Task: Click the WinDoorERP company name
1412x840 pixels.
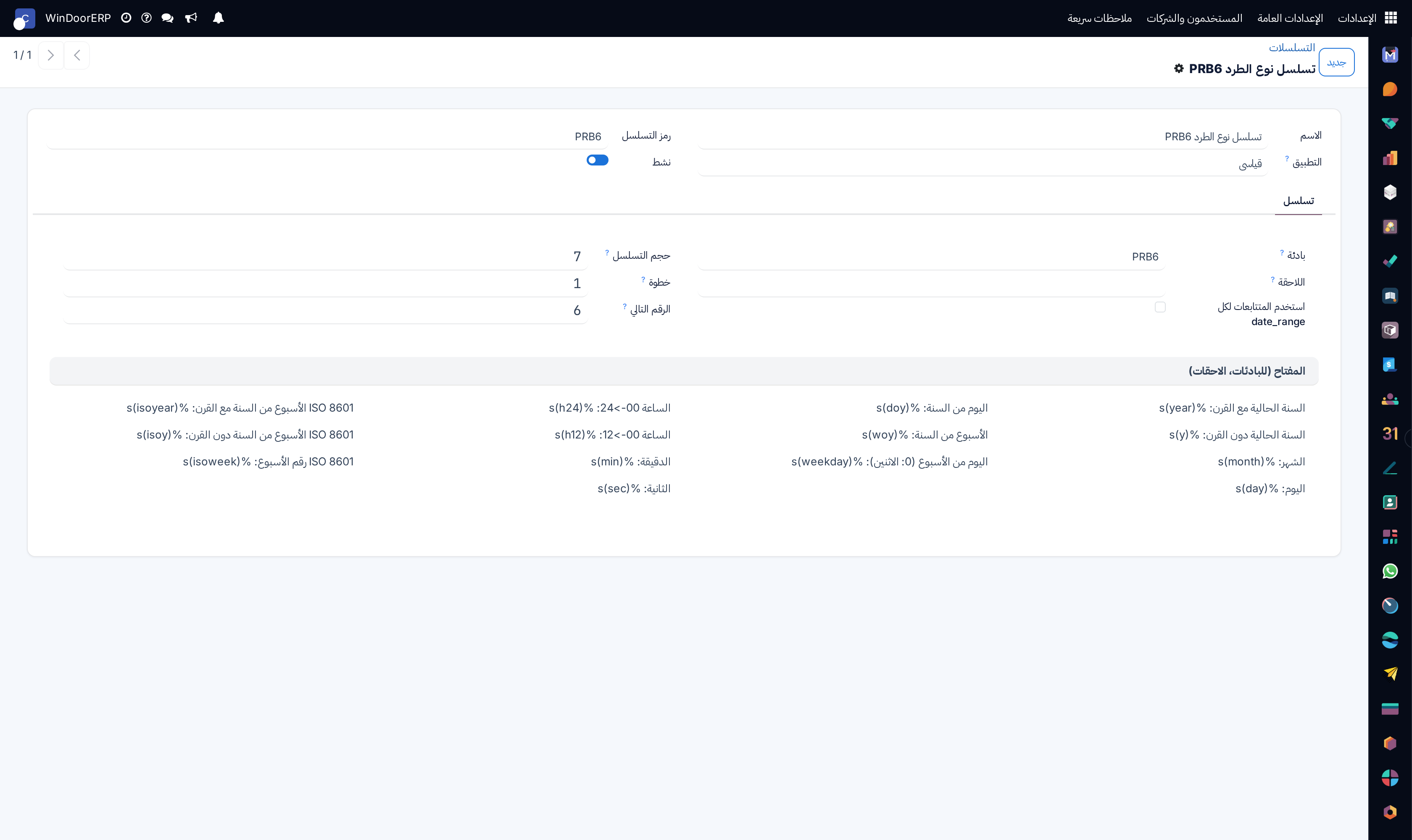Action: [78, 18]
